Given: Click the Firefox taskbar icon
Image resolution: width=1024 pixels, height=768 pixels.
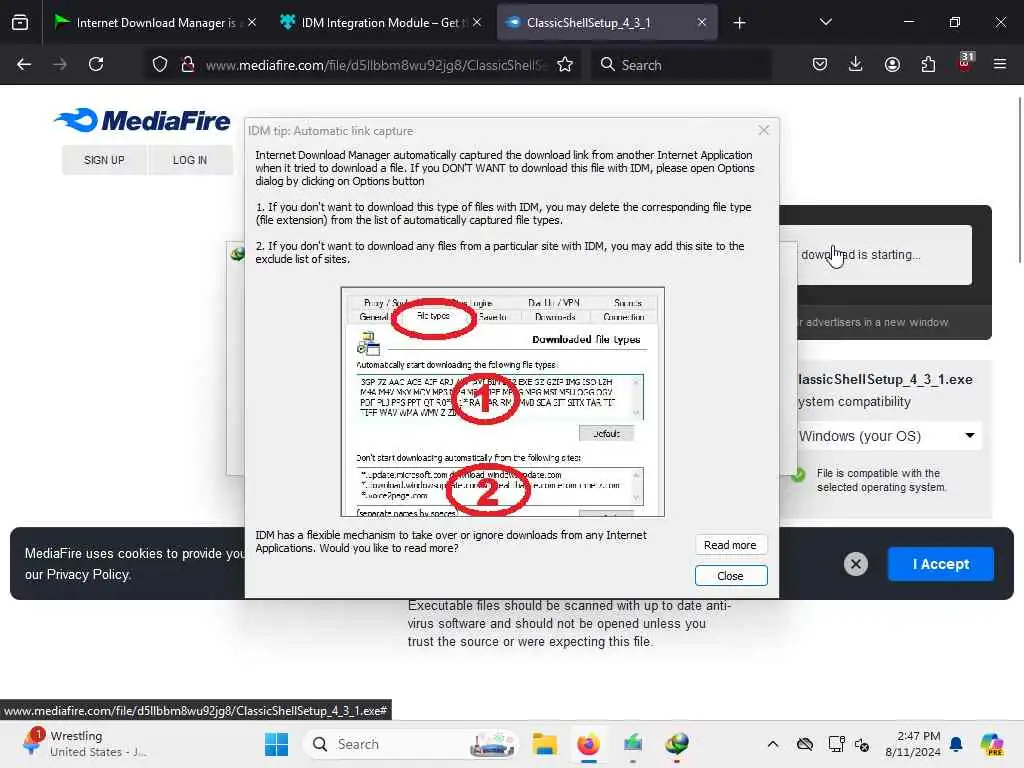Looking at the screenshot, I should 588,744.
